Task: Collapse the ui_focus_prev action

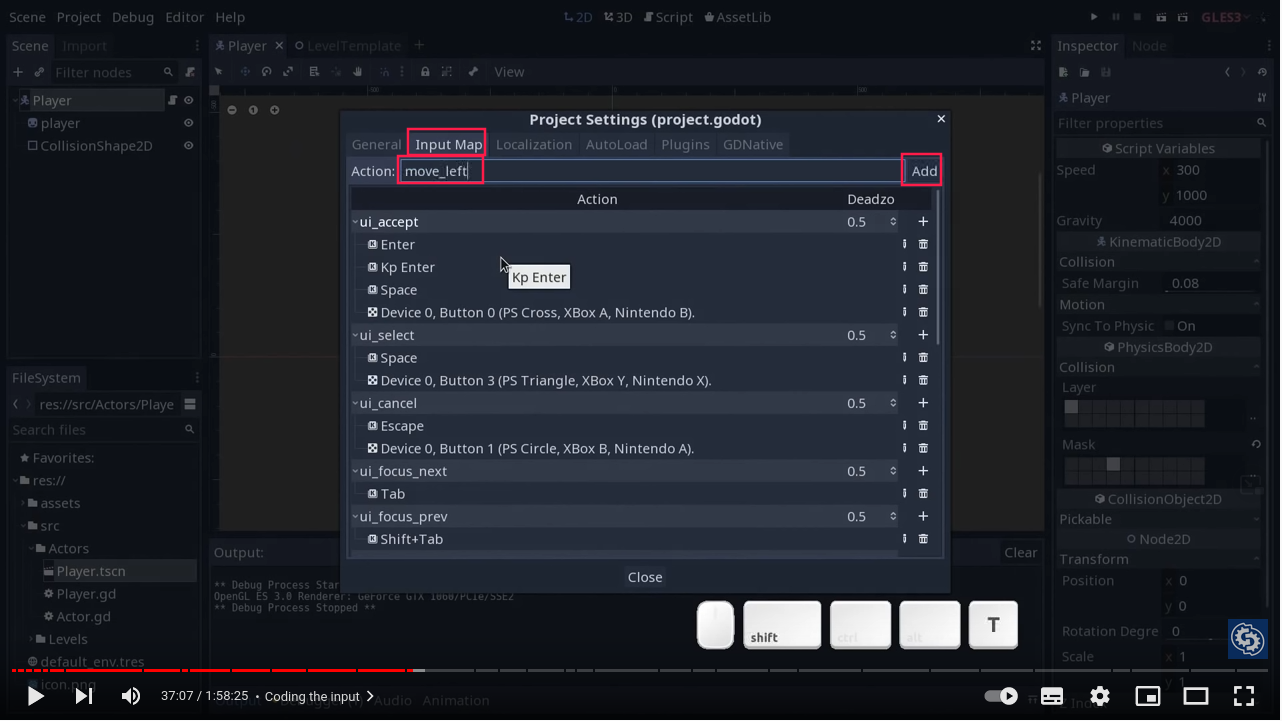Action: coord(354,516)
